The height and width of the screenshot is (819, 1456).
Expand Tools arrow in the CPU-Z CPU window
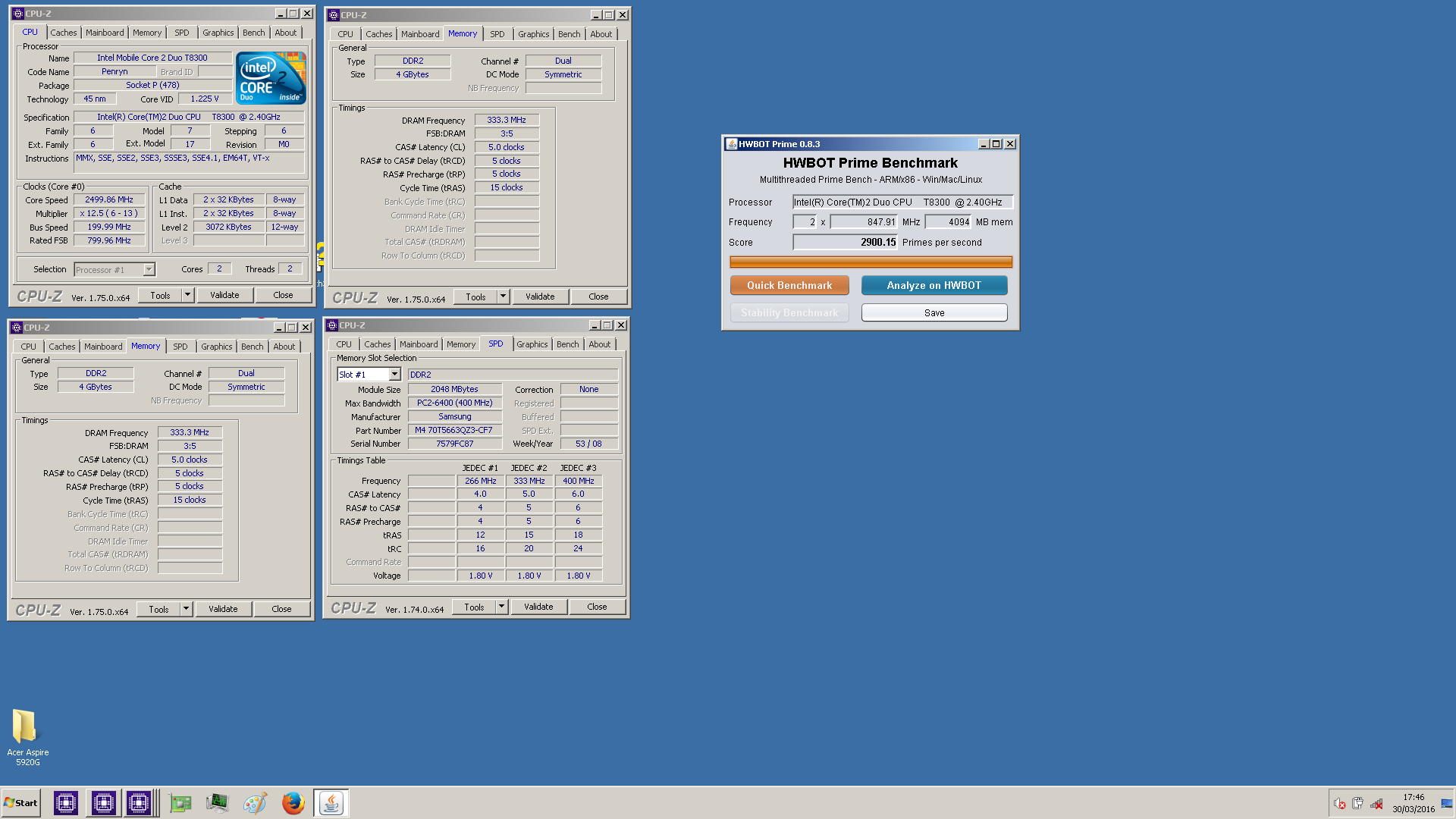pos(188,295)
